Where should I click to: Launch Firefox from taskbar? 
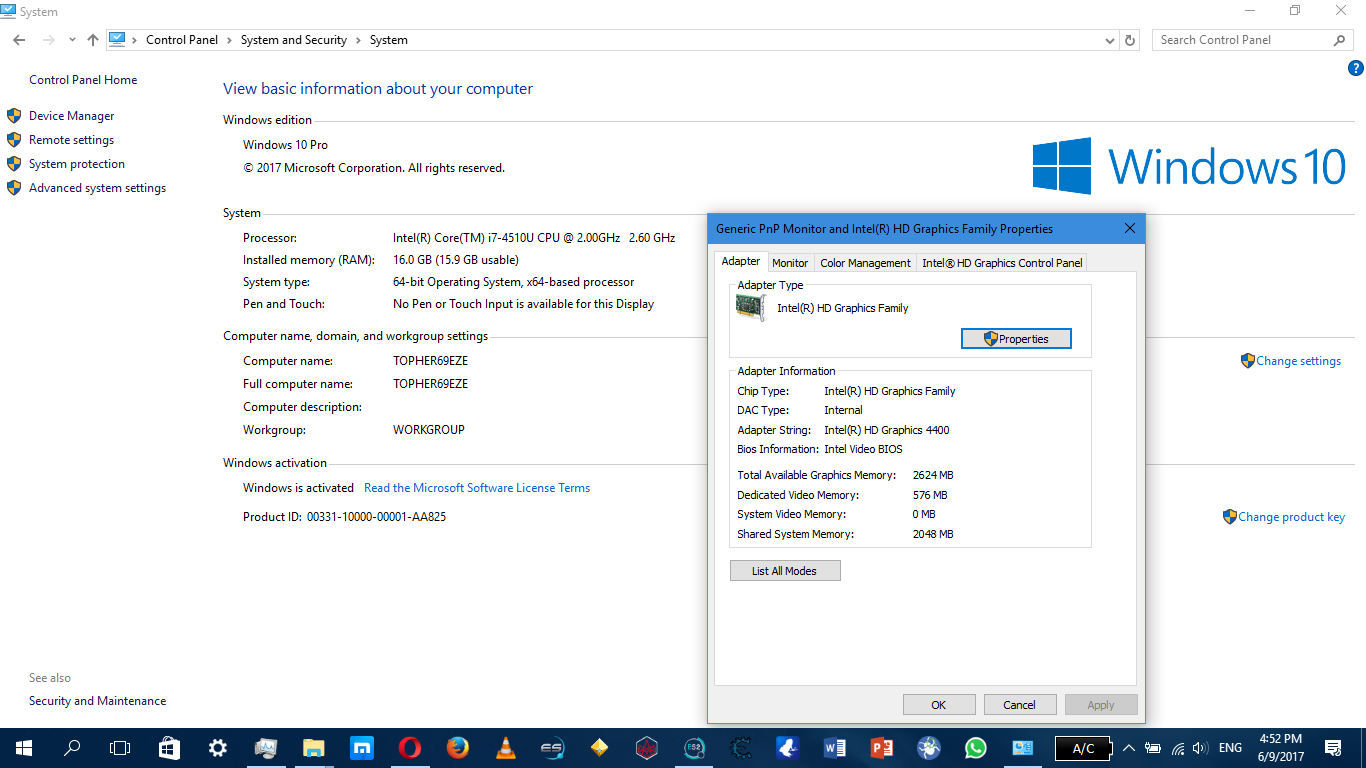coord(458,748)
